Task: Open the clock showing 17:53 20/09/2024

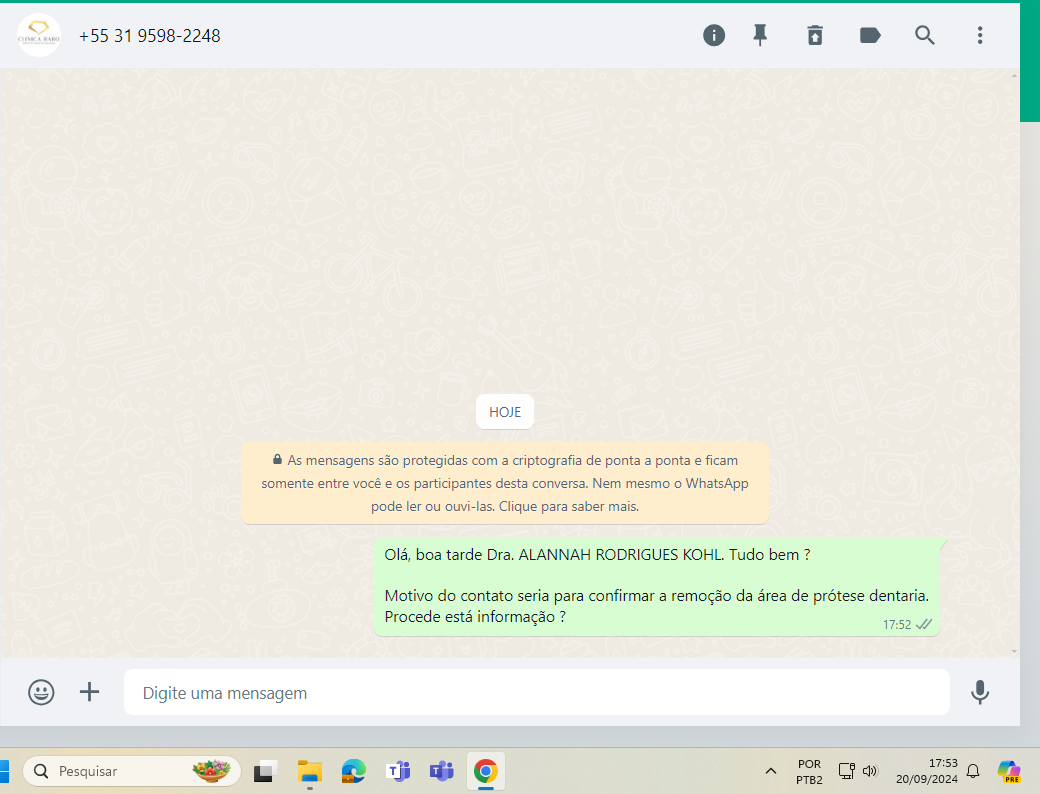Action: pos(927,771)
